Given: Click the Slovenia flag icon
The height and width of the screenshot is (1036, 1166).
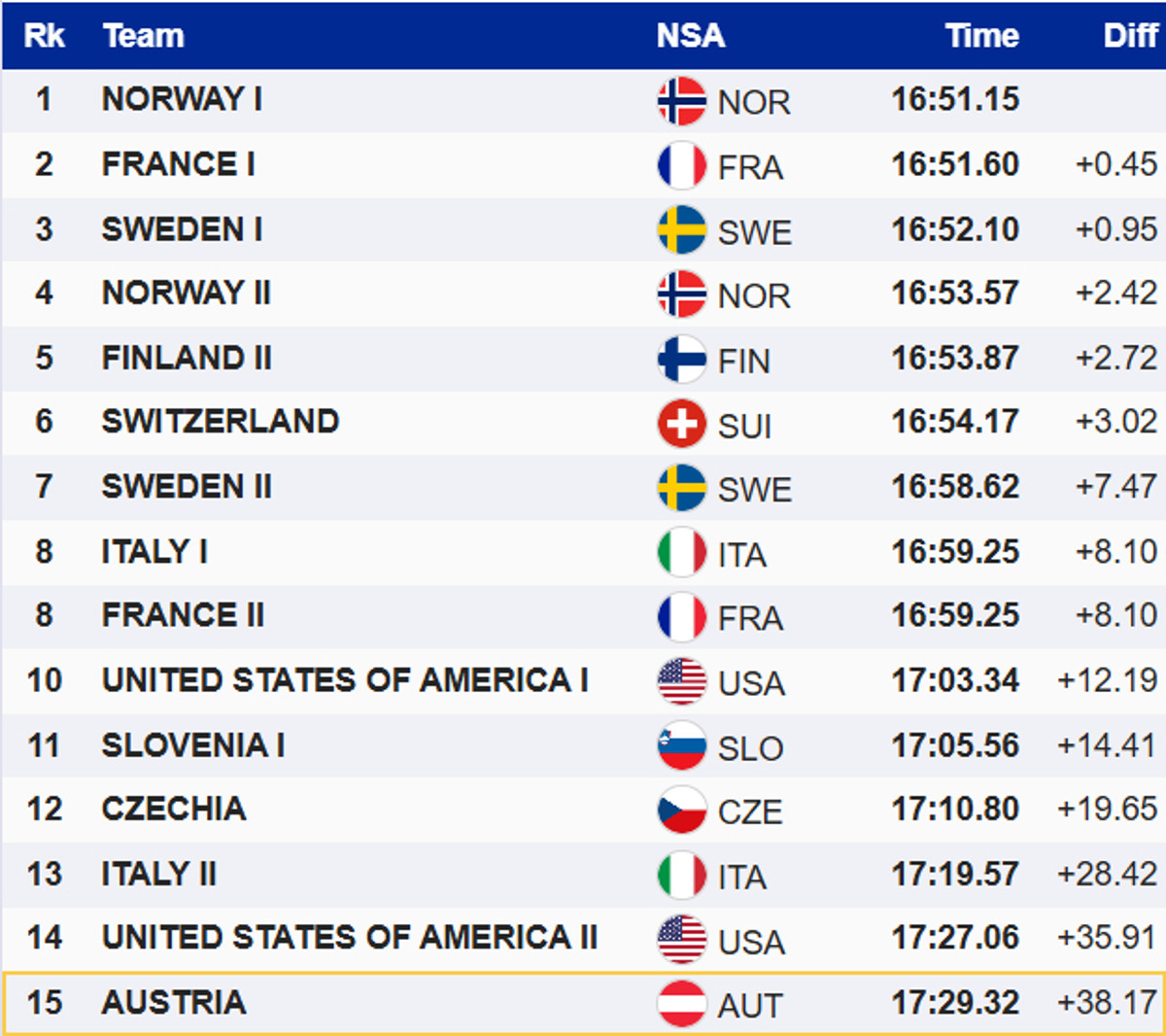Looking at the screenshot, I should (681, 746).
